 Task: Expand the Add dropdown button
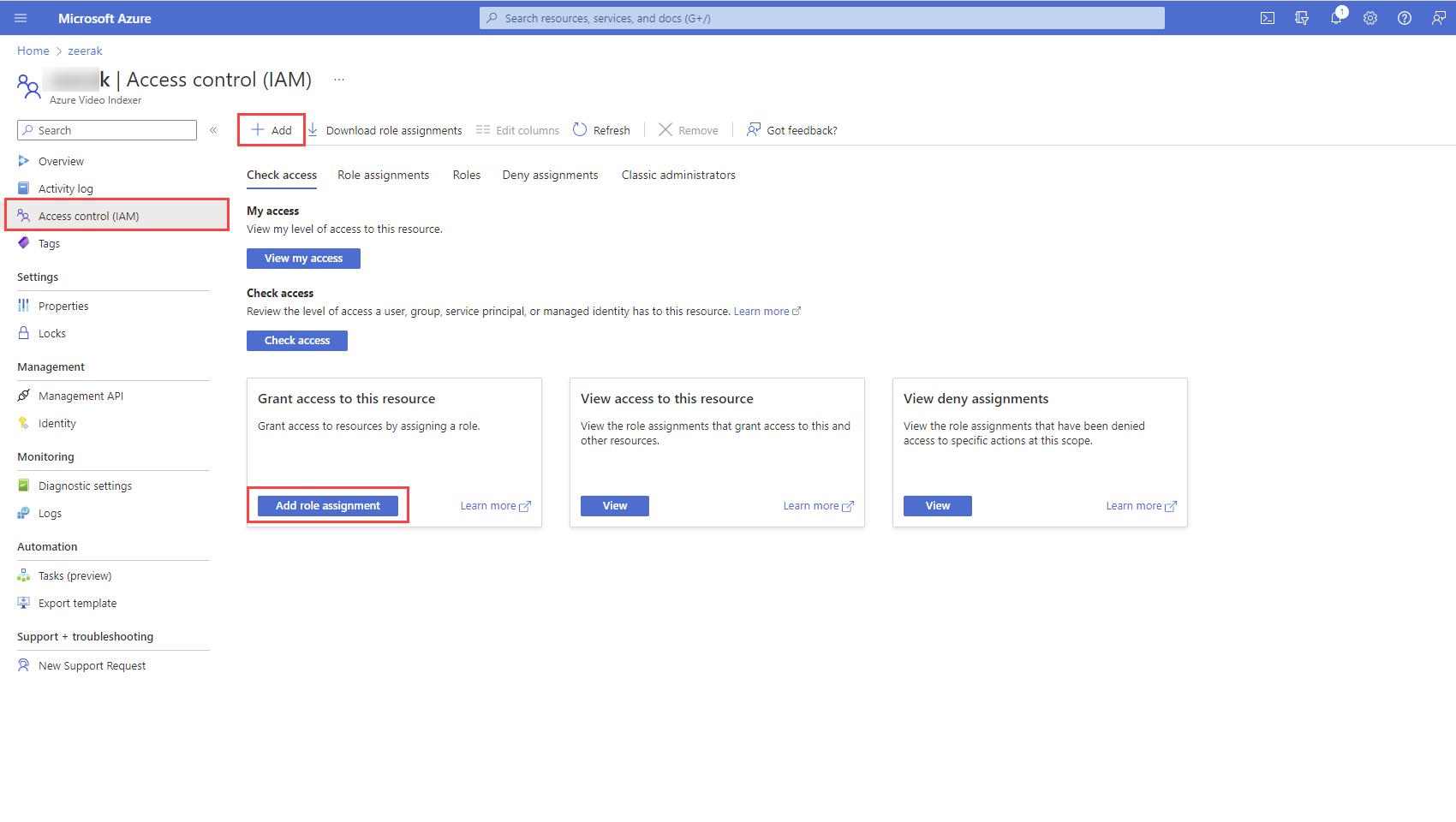pos(272,130)
